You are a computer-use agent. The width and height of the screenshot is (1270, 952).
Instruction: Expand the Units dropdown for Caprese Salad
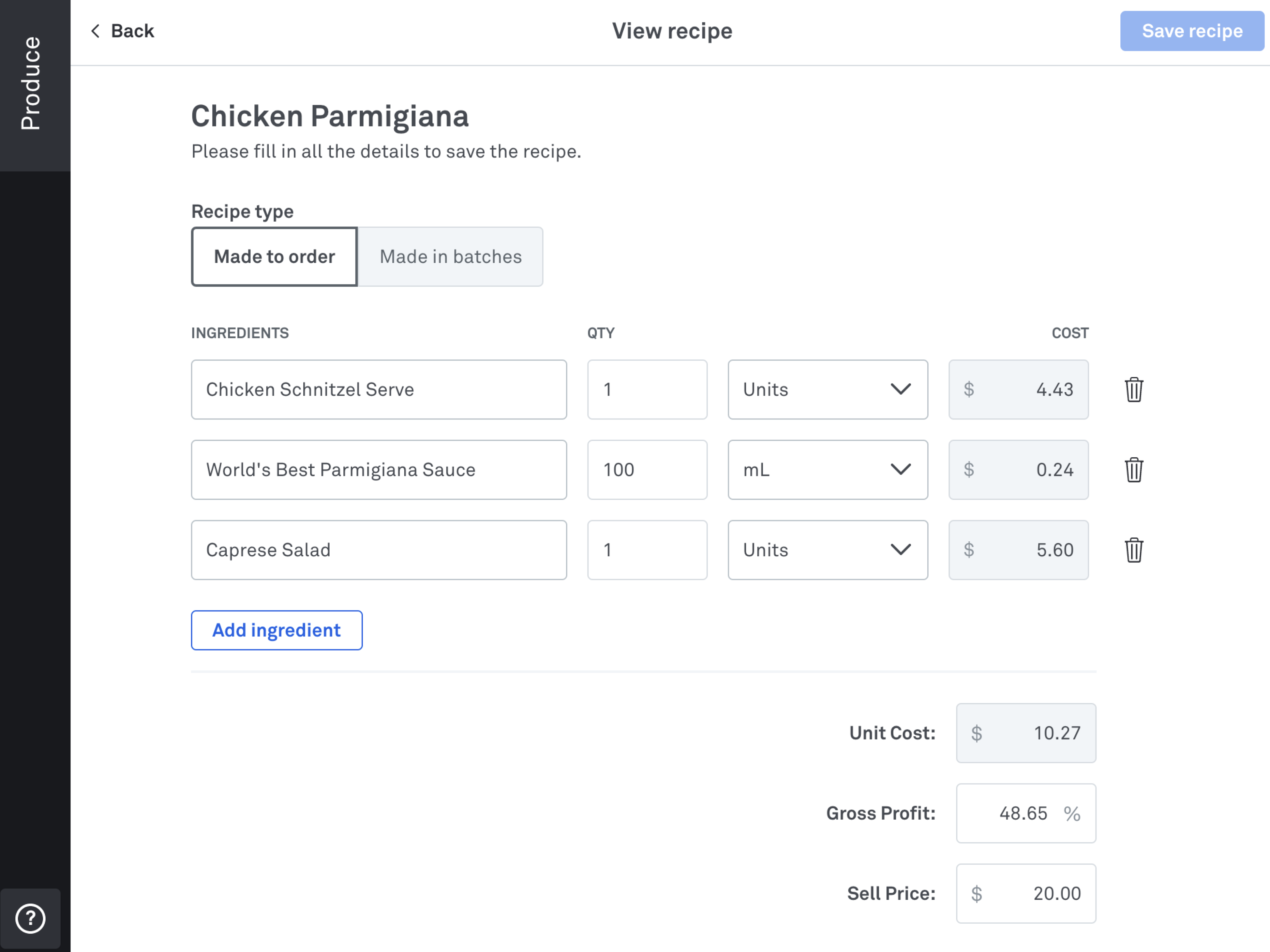pos(827,550)
